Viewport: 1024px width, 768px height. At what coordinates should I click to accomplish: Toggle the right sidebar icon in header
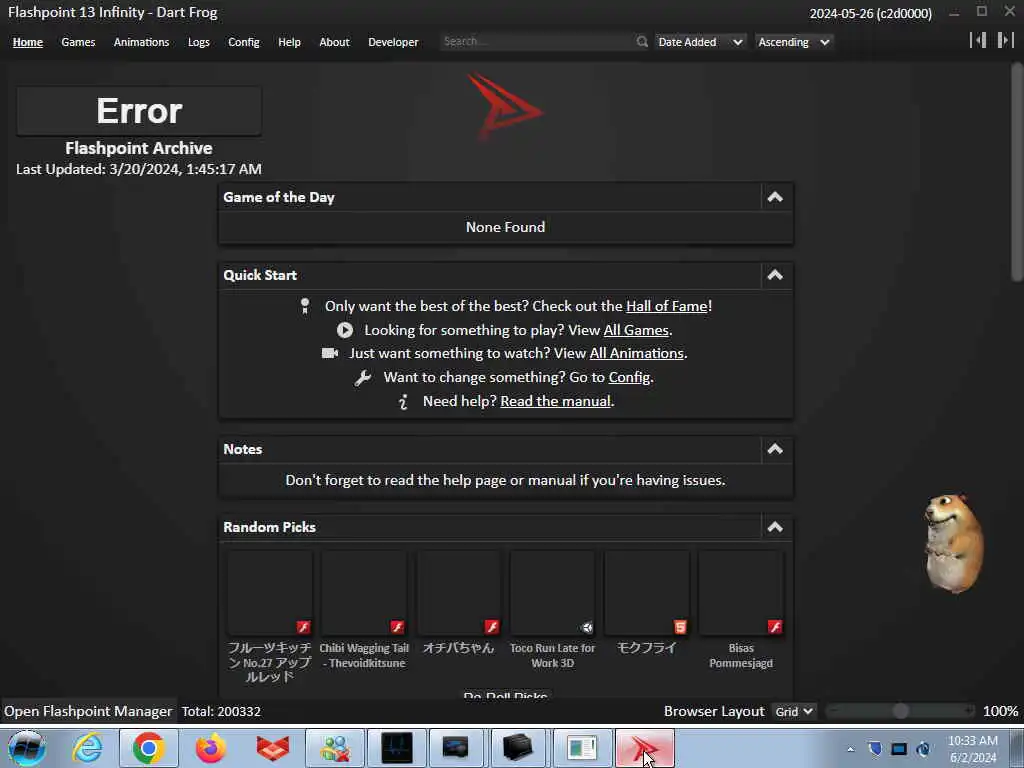point(1005,40)
